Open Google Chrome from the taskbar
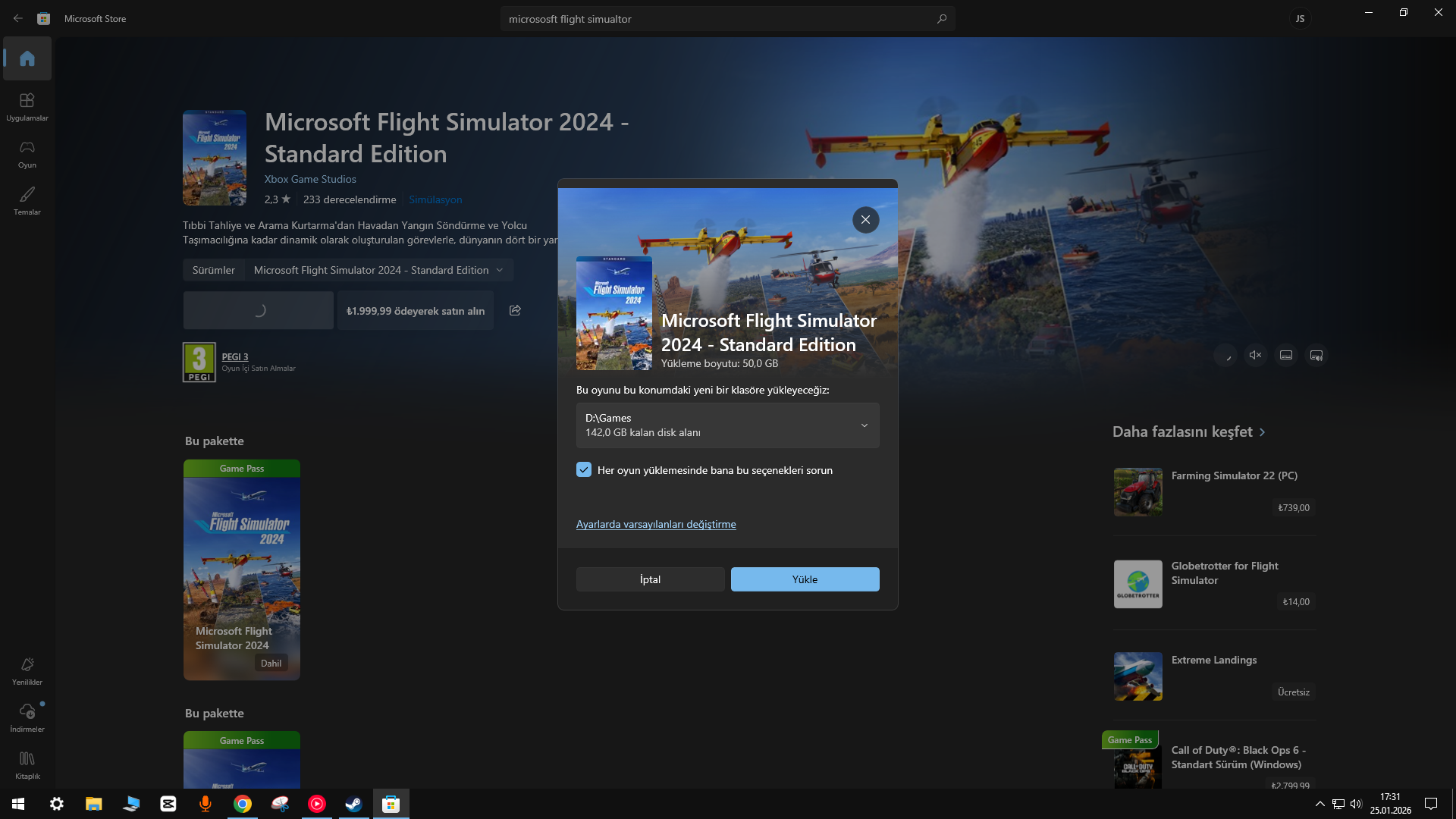The image size is (1456, 819). pyautogui.click(x=243, y=804)
